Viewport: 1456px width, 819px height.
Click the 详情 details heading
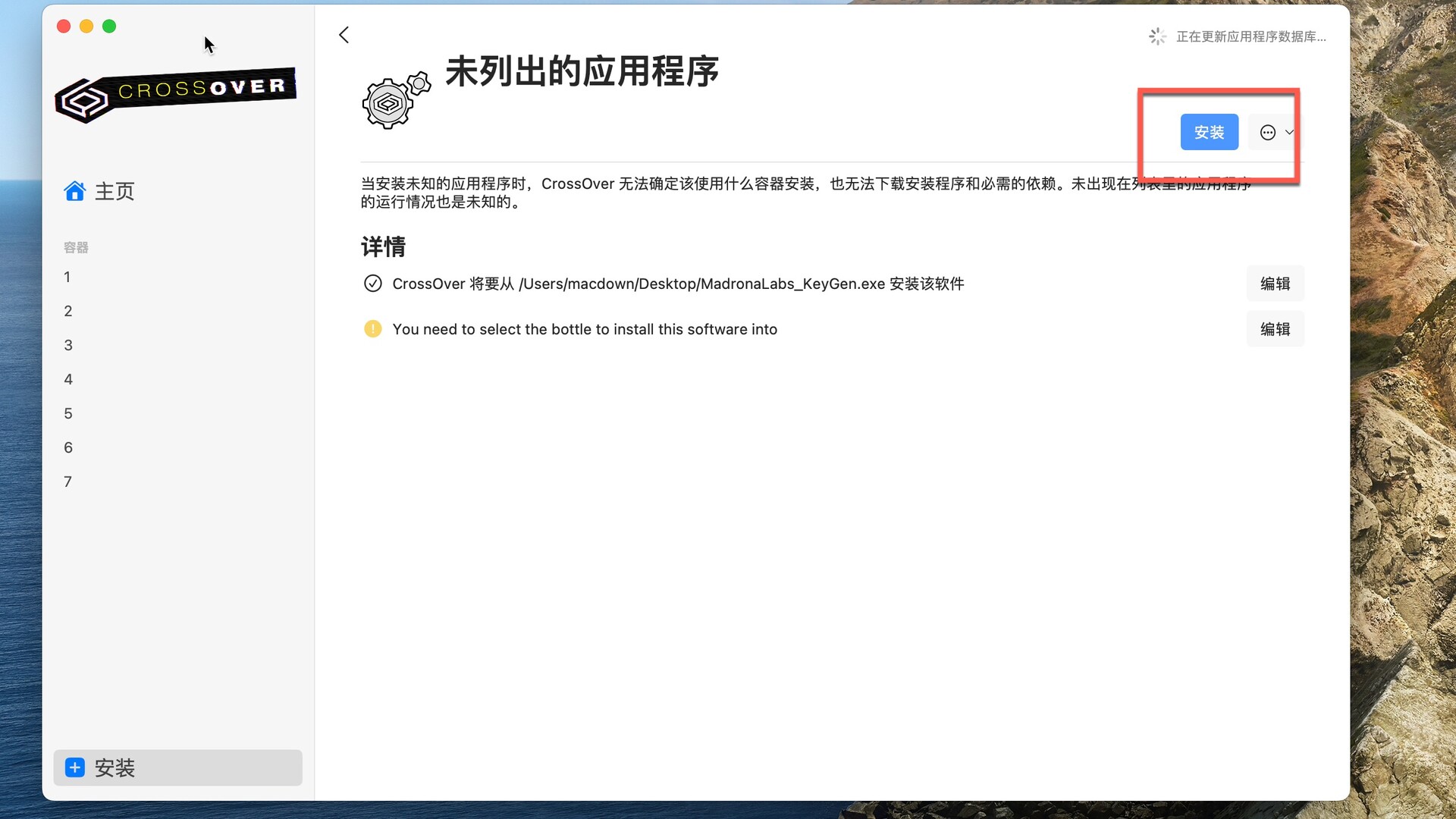pos(383,246)
